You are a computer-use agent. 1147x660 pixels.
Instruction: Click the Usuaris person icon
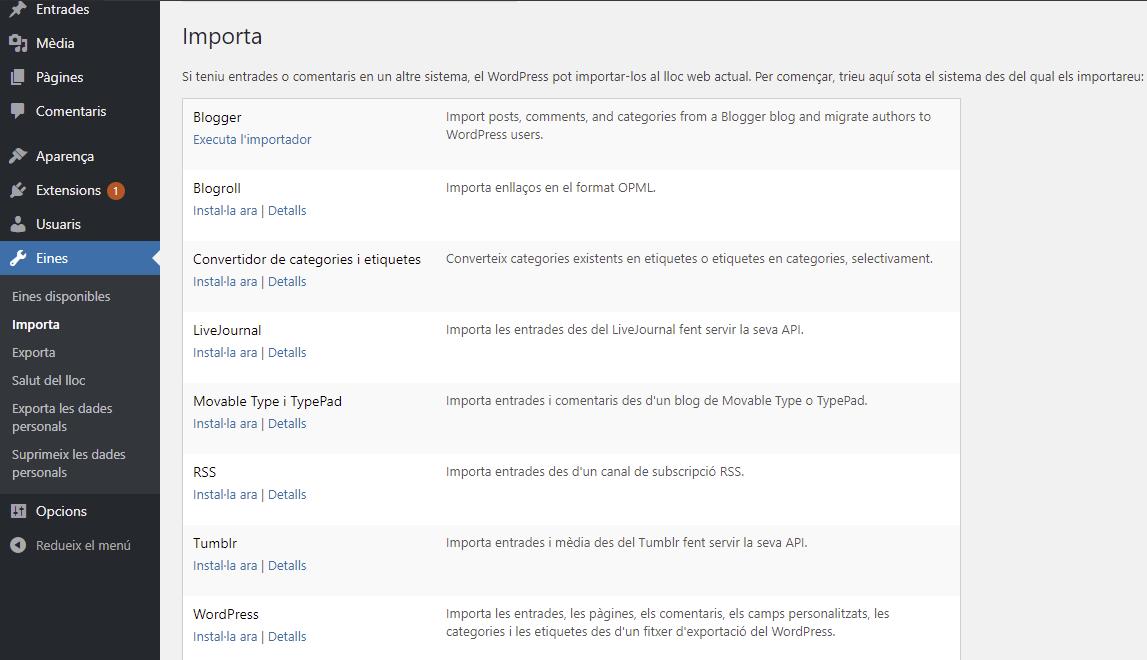[18, 224]
